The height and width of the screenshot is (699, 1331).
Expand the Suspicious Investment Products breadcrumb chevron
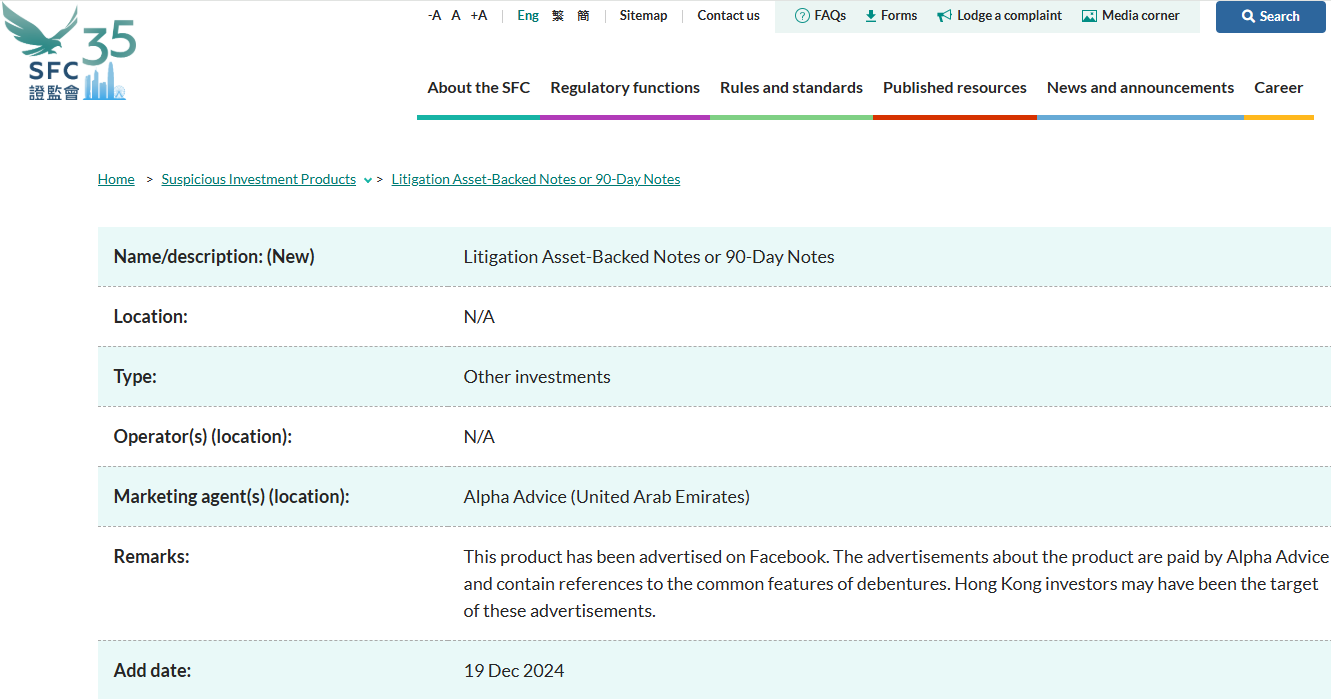pyautogui.click(x=368, y=181)
